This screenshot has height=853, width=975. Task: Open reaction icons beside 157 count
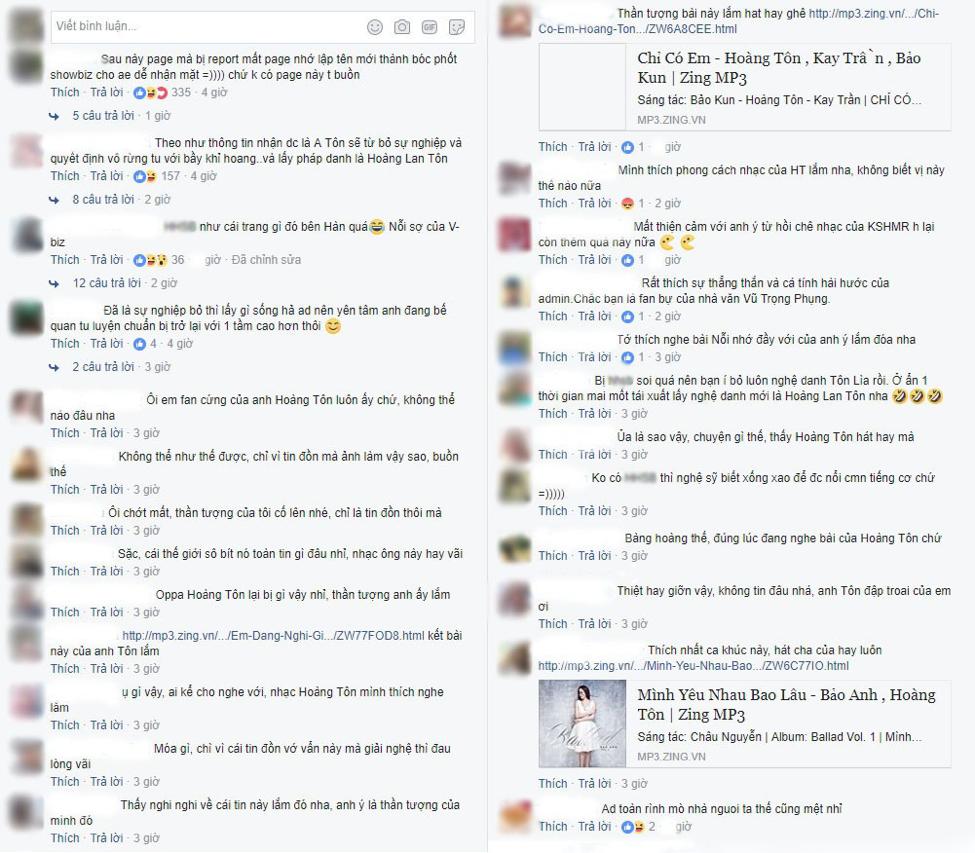pyautogui.click(x=146, y=177)
